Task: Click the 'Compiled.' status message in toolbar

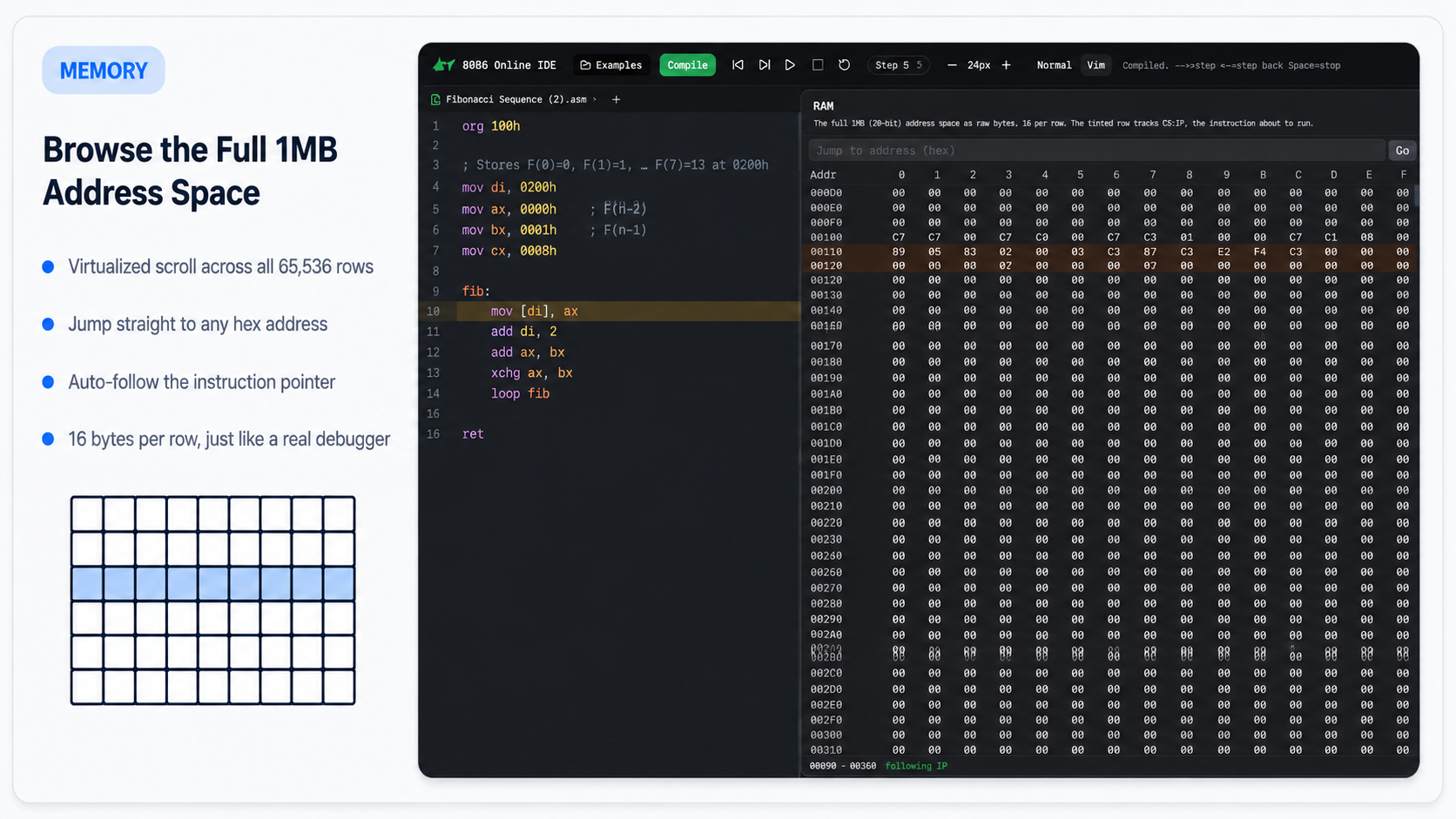Action: pyautogui.click(x=1145, y=65)
